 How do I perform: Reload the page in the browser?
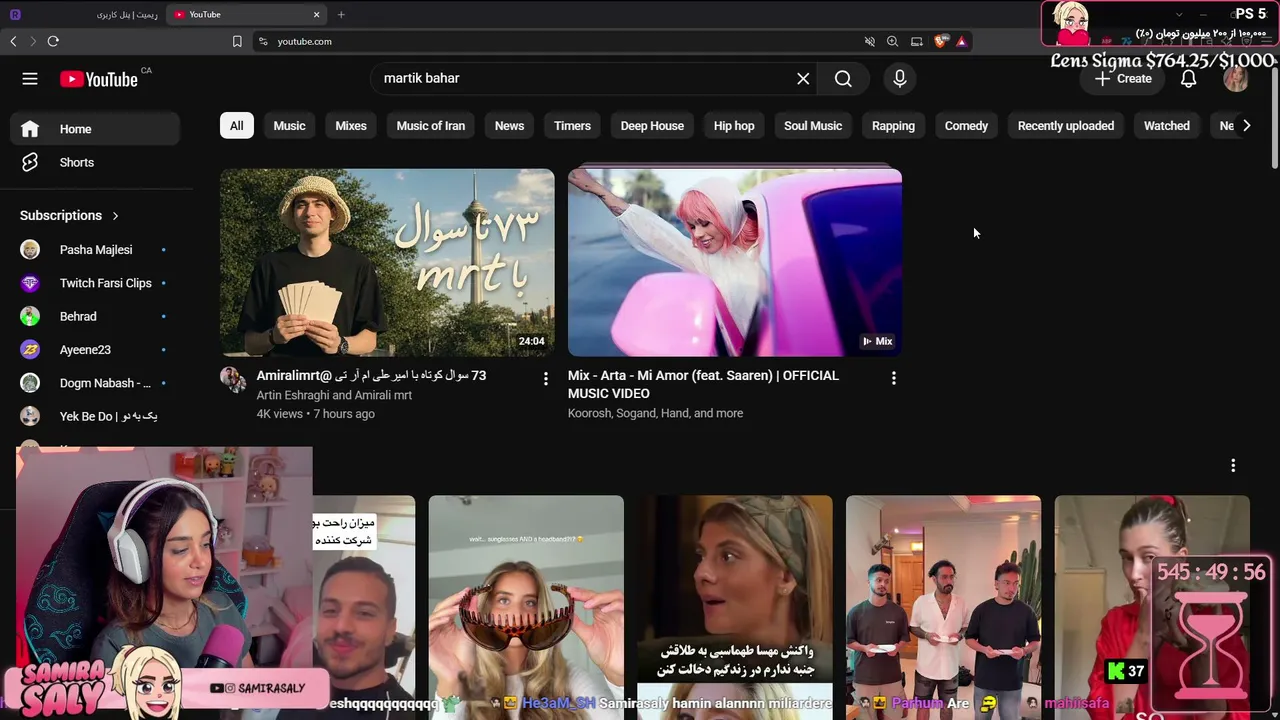53,41
